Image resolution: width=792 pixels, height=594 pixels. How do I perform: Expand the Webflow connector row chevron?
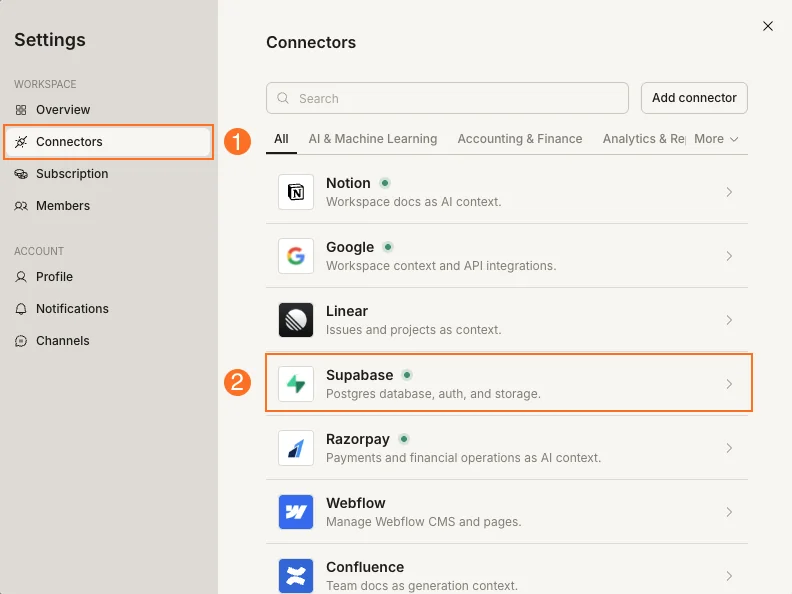729,512
